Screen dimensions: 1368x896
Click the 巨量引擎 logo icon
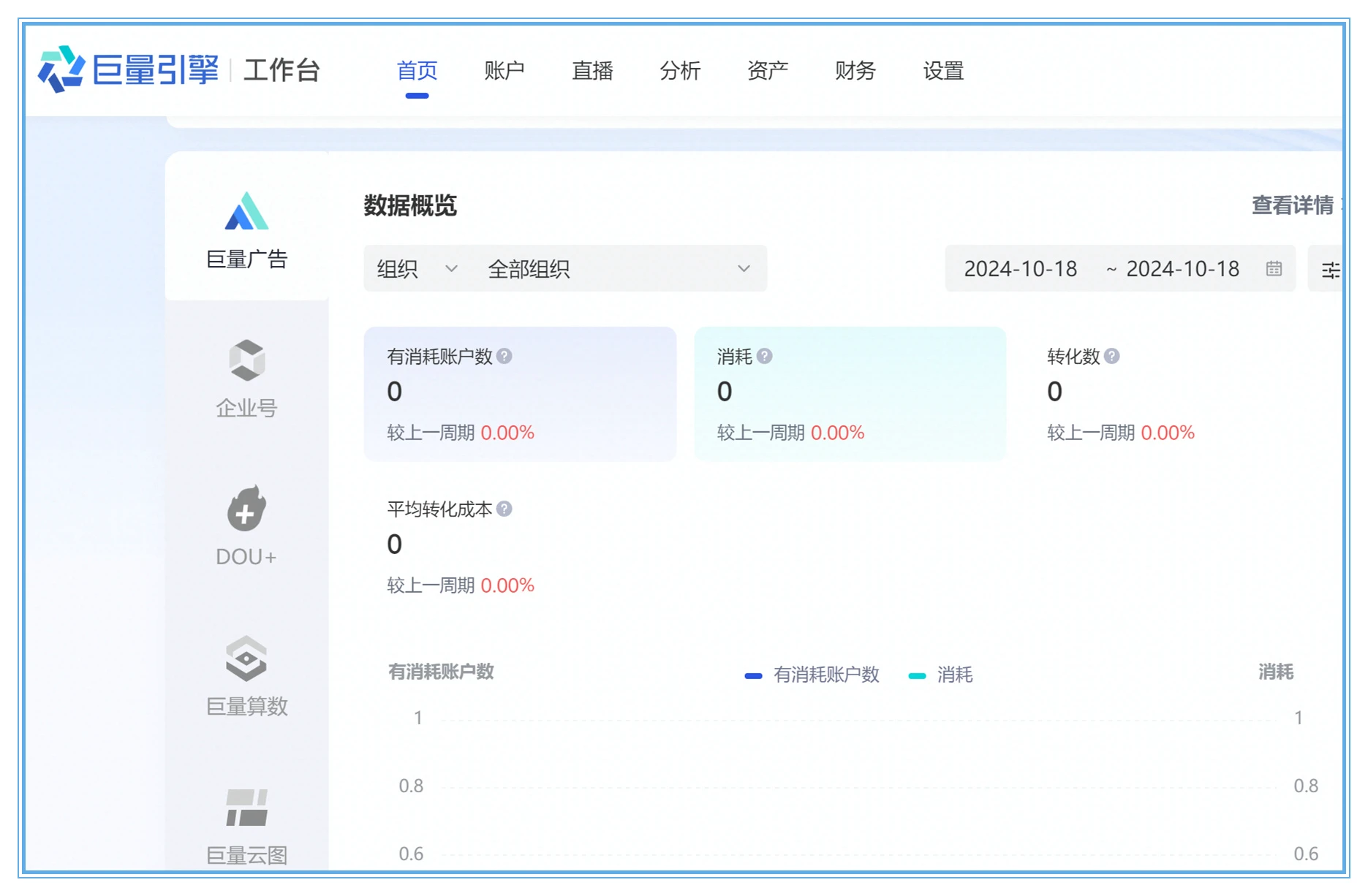61,69
